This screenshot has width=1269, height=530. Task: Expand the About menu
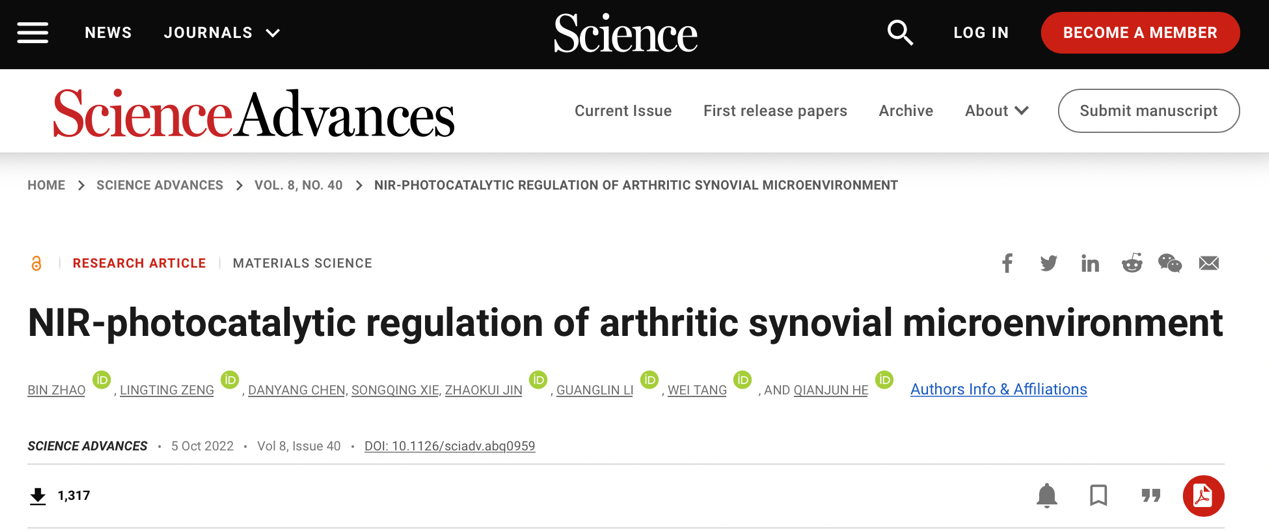click(996, 111)
